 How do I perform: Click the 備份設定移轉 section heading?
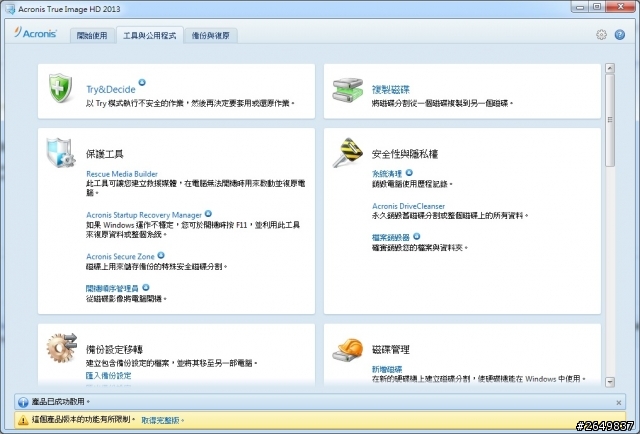pos(114,349)
